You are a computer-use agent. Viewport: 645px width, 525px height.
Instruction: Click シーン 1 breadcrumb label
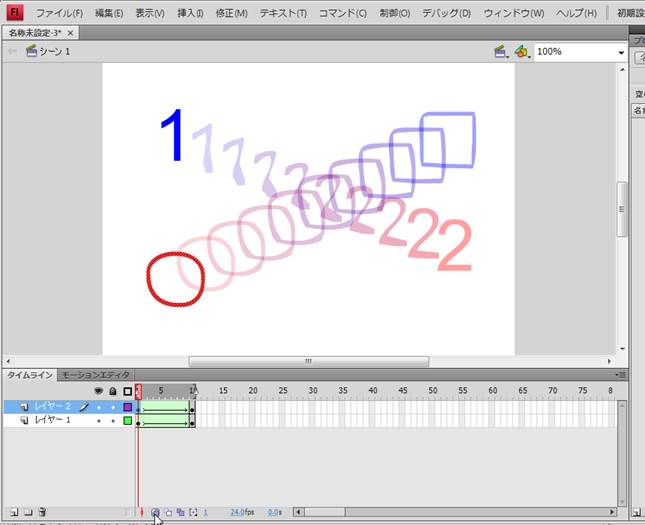[x=54, y=51]
